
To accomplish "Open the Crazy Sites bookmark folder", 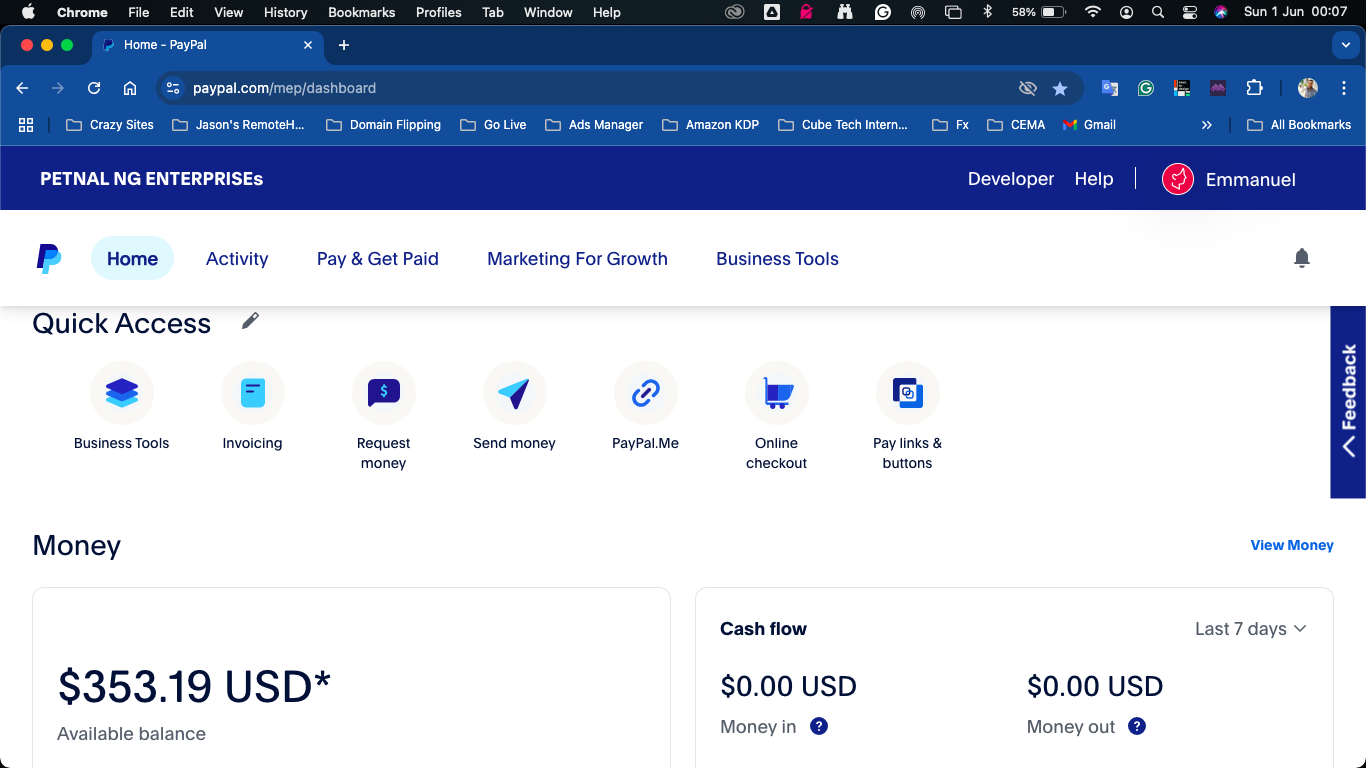I will pyautogui.click(x=110, y=125).
